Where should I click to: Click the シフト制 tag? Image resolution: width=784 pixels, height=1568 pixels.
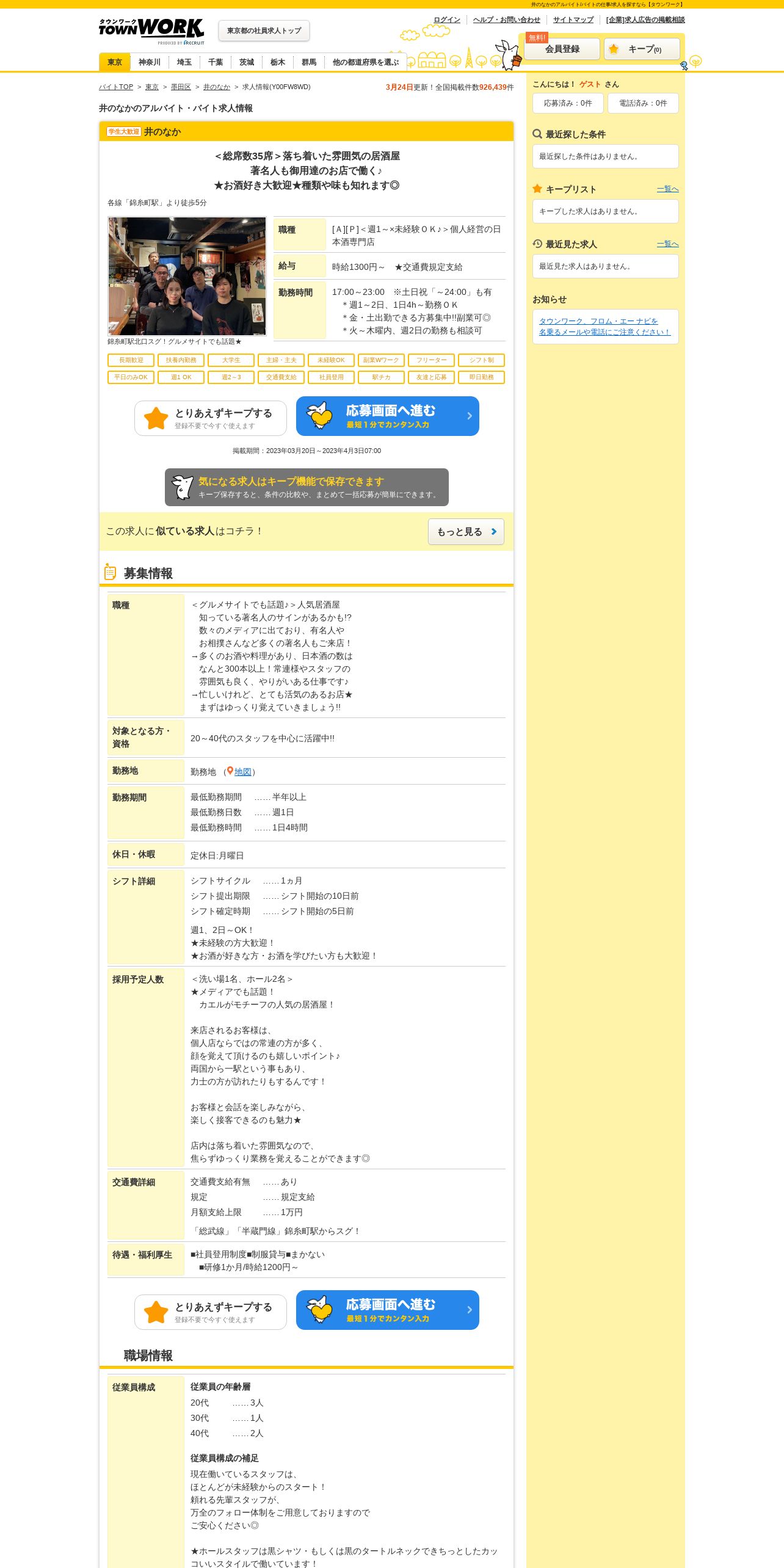click(481, 360)
